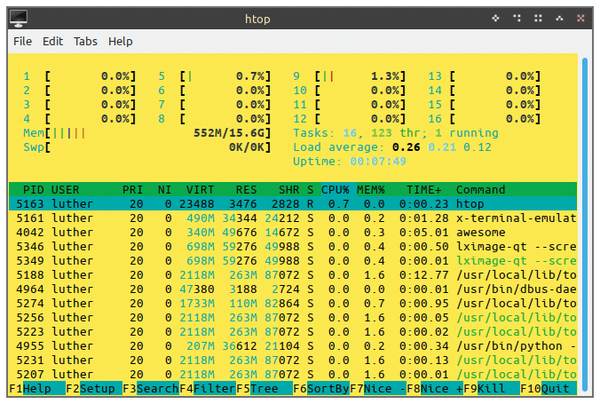This screenshot has height=404, width=600.
Task: Sort by CPU% column header
Action: (x=335, y=189)
